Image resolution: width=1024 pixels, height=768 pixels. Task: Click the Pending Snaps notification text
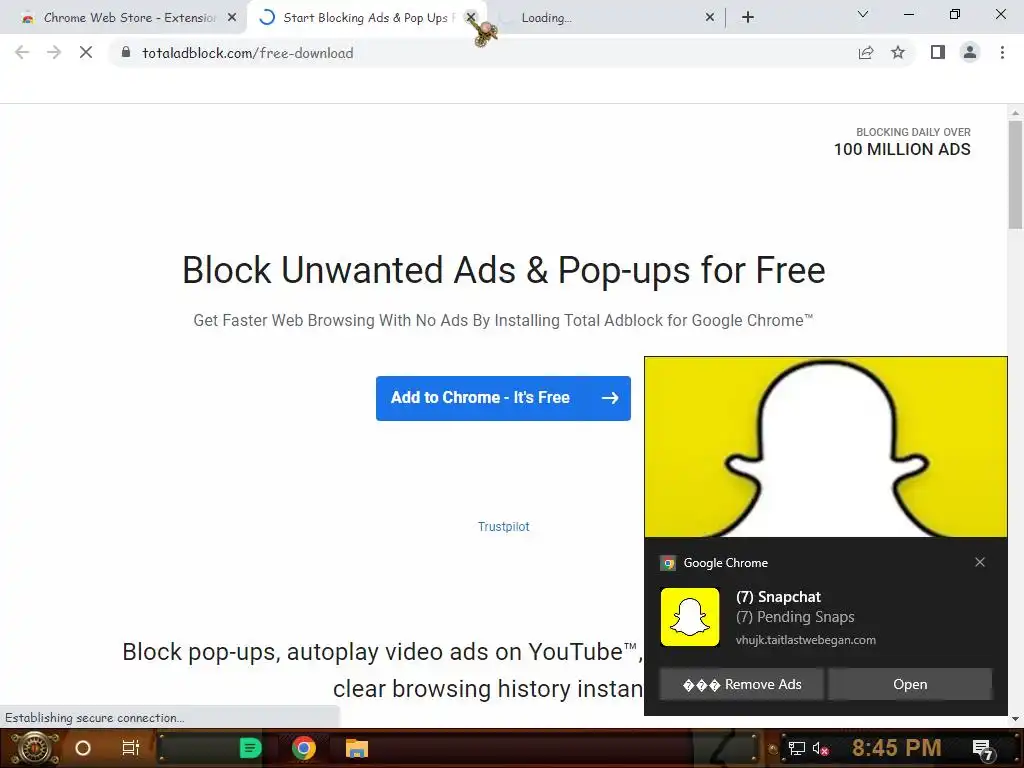pos(795,617)
